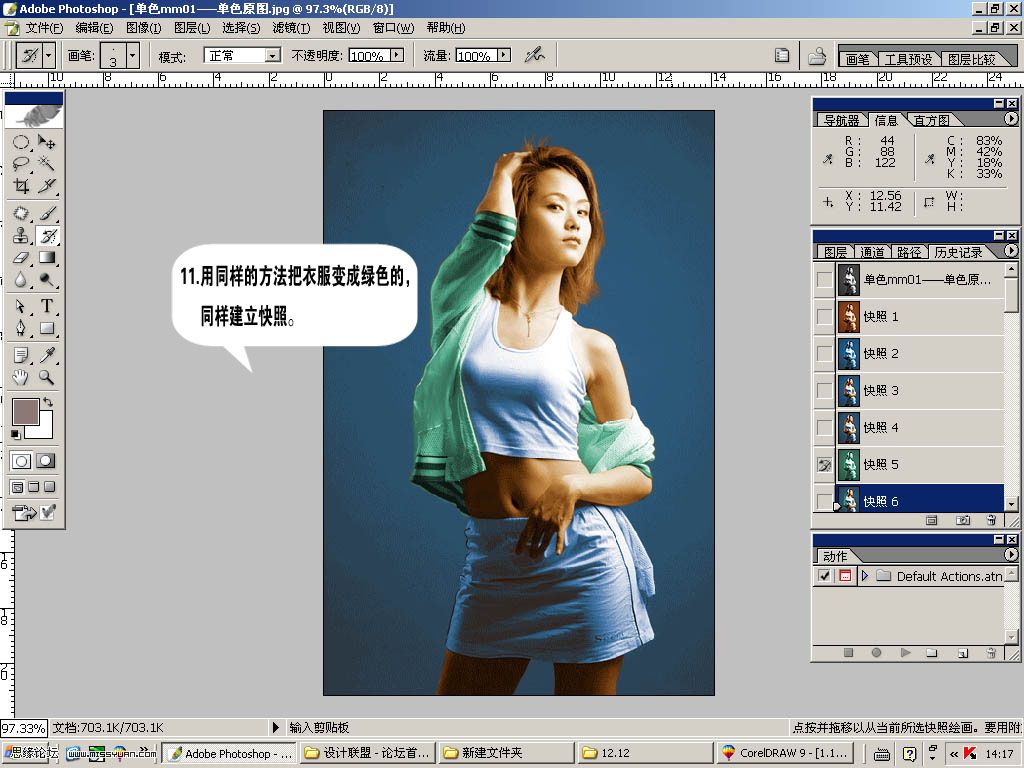Open the brush size picker arrow

(133, 56)
